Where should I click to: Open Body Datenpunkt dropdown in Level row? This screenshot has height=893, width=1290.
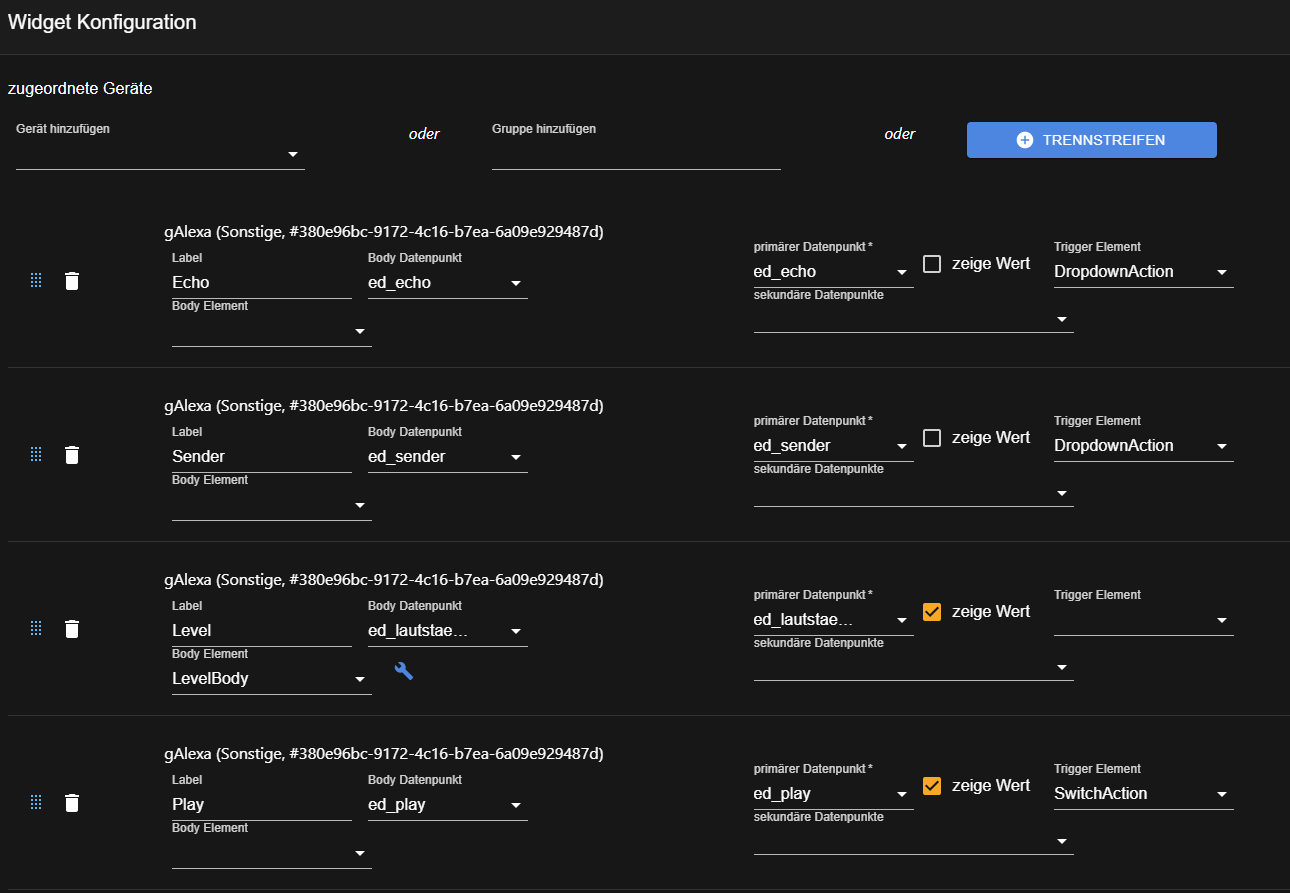[x=448, y=631]
